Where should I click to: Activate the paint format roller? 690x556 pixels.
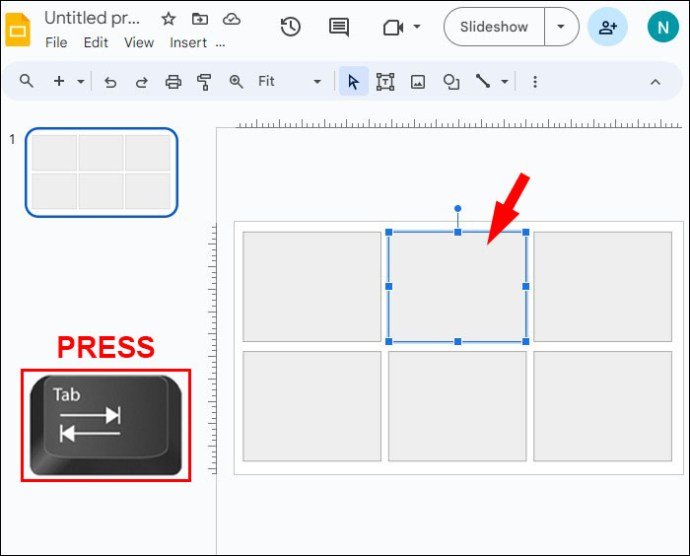pyautogui.click(x=204, y=82)
